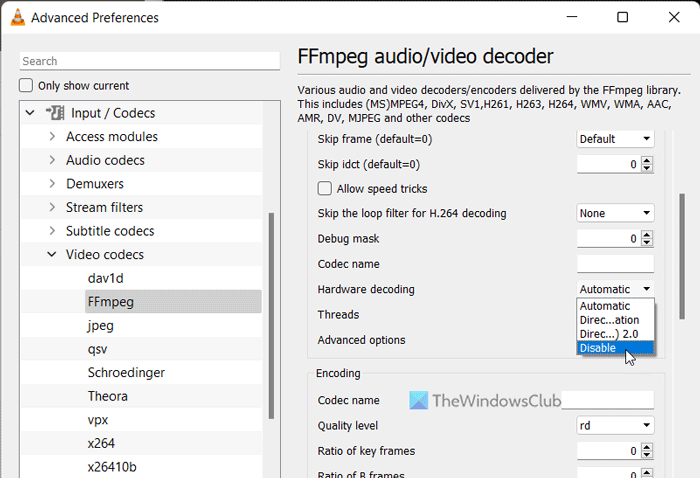Choose Direc...) 2.0 option in list
This screenshot has height=478, width=700.
pos(615,334)
